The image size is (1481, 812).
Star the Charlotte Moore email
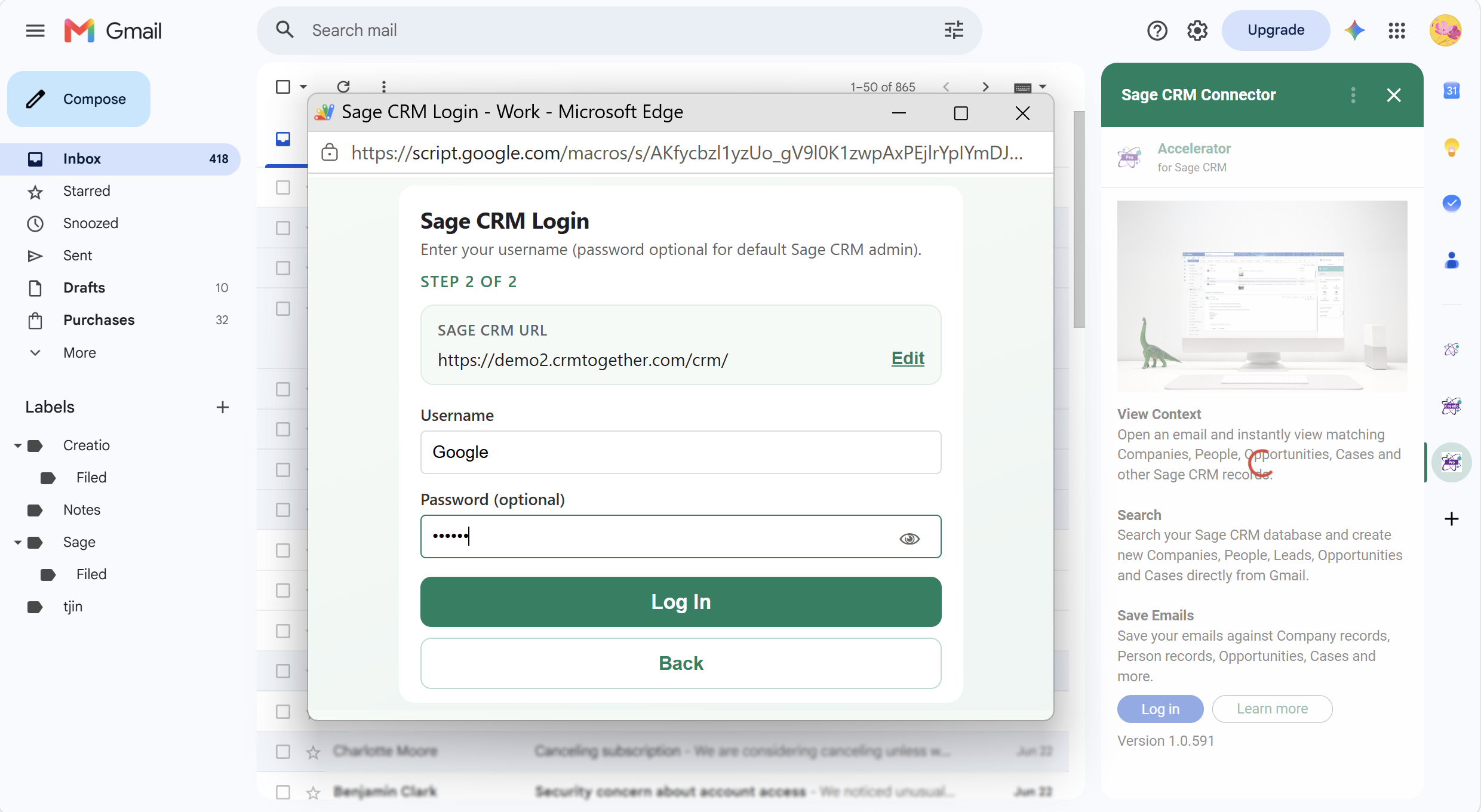313,752
